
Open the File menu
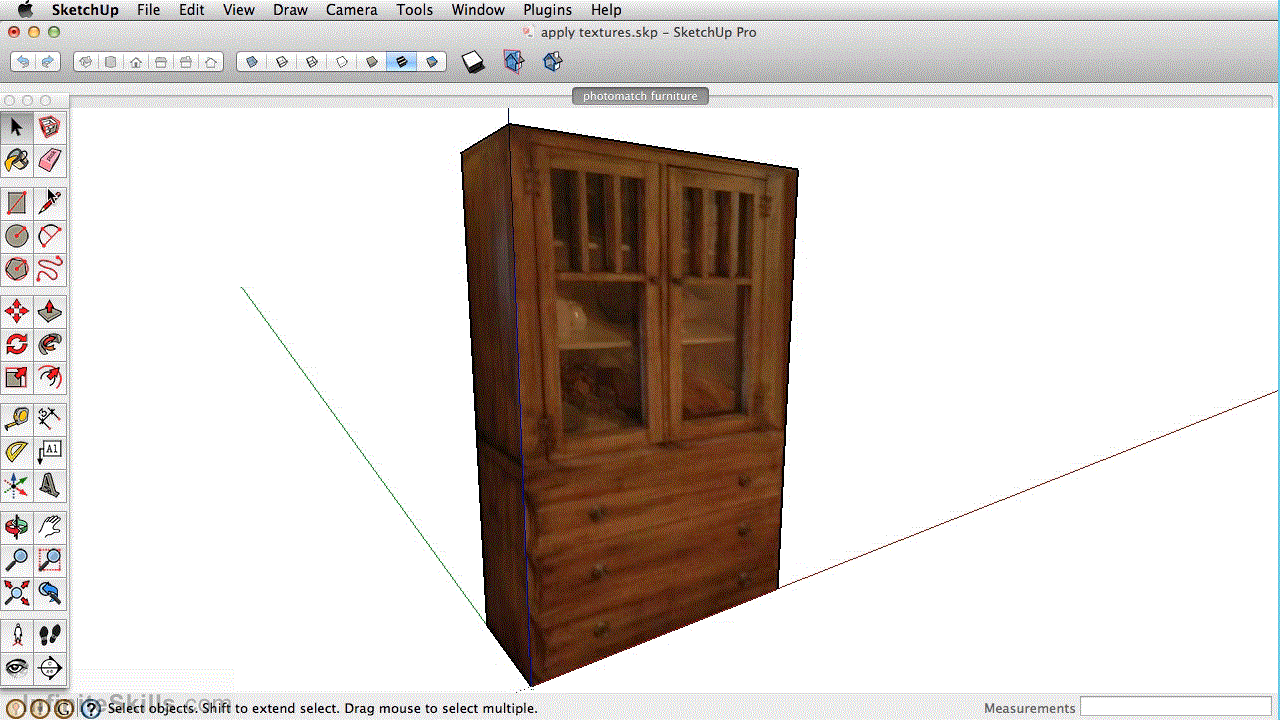pyautogui.click(x=148, y=10)
